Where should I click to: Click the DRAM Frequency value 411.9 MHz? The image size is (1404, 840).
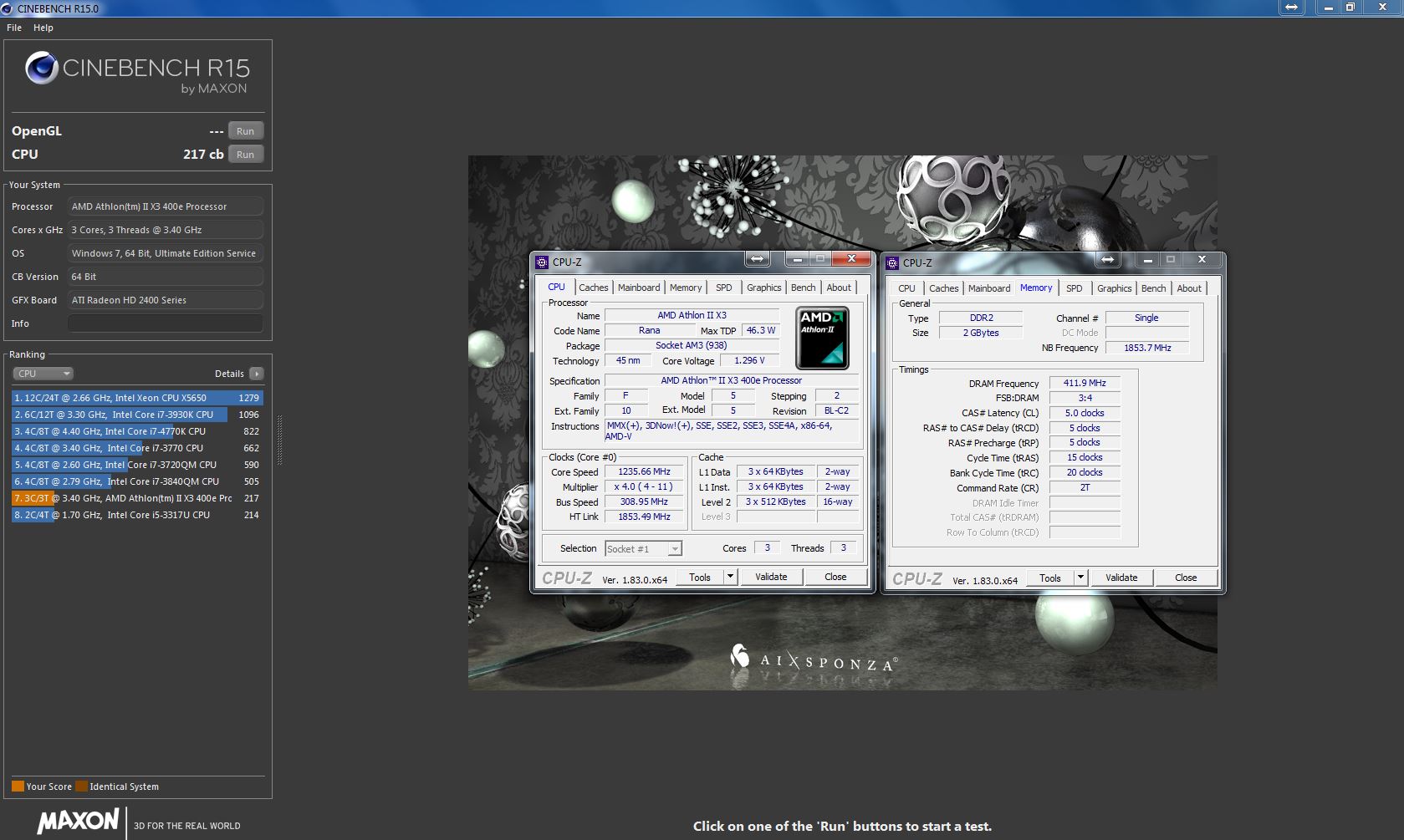coord(1085,383)
